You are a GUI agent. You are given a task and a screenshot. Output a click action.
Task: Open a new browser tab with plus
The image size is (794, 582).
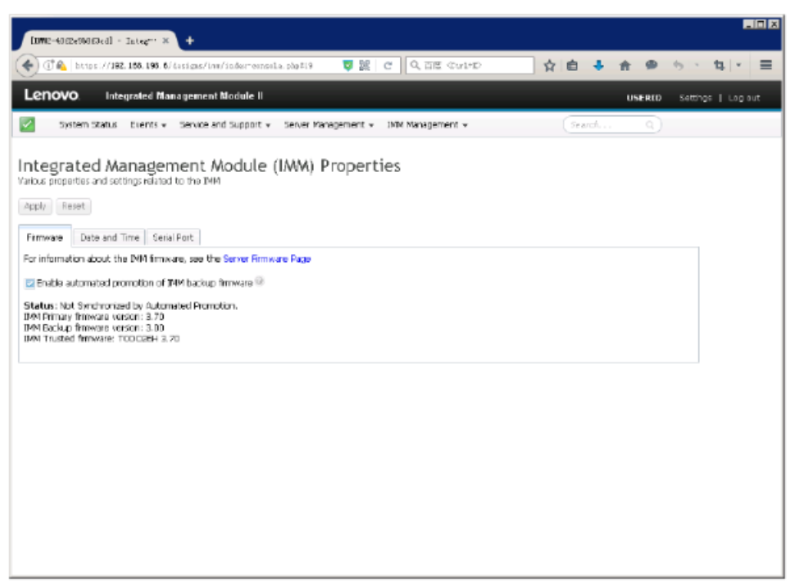190,41
